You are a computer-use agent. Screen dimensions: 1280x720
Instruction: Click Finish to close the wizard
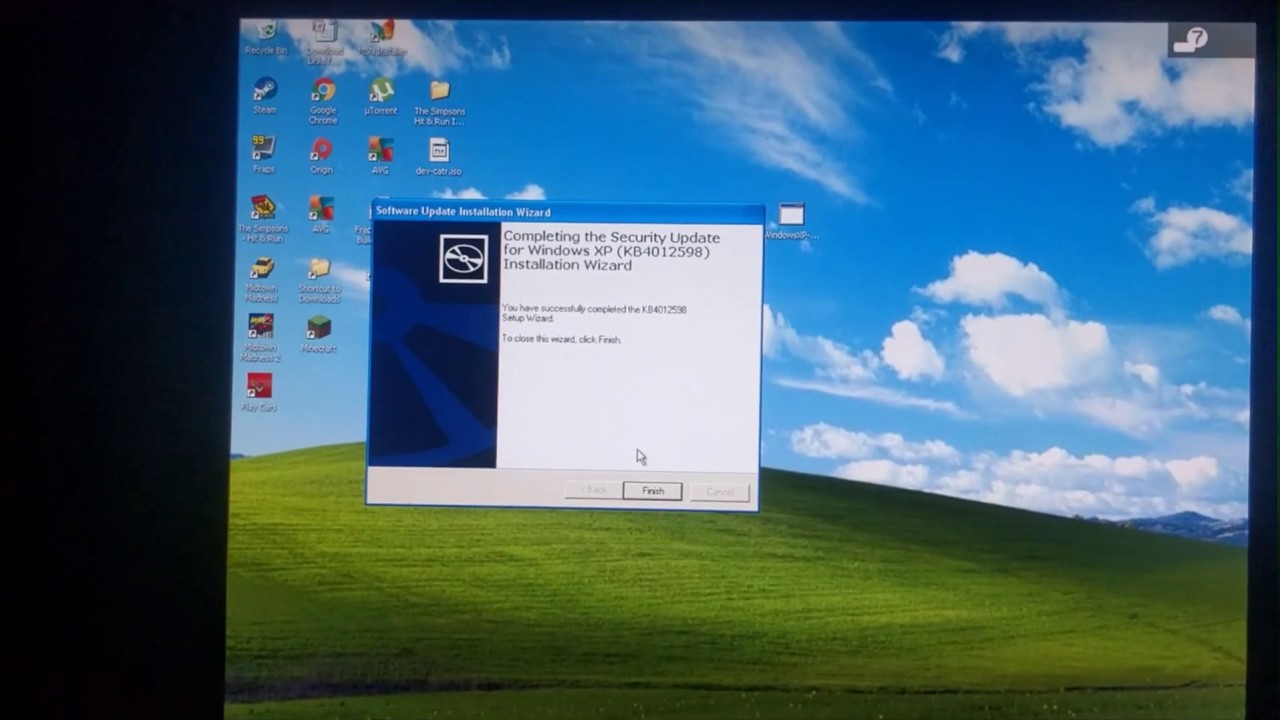[652, 491]
